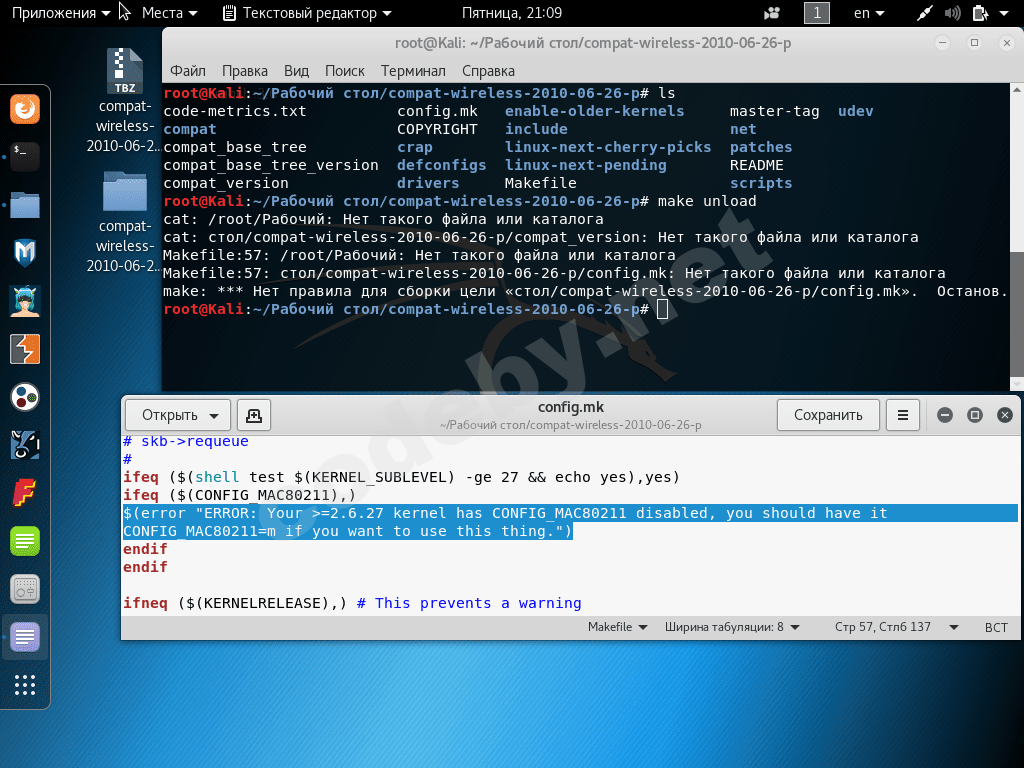Viewport: 1024px width, 768px height.
Task: Change Ширина табуляции setting
Action: 732,627
